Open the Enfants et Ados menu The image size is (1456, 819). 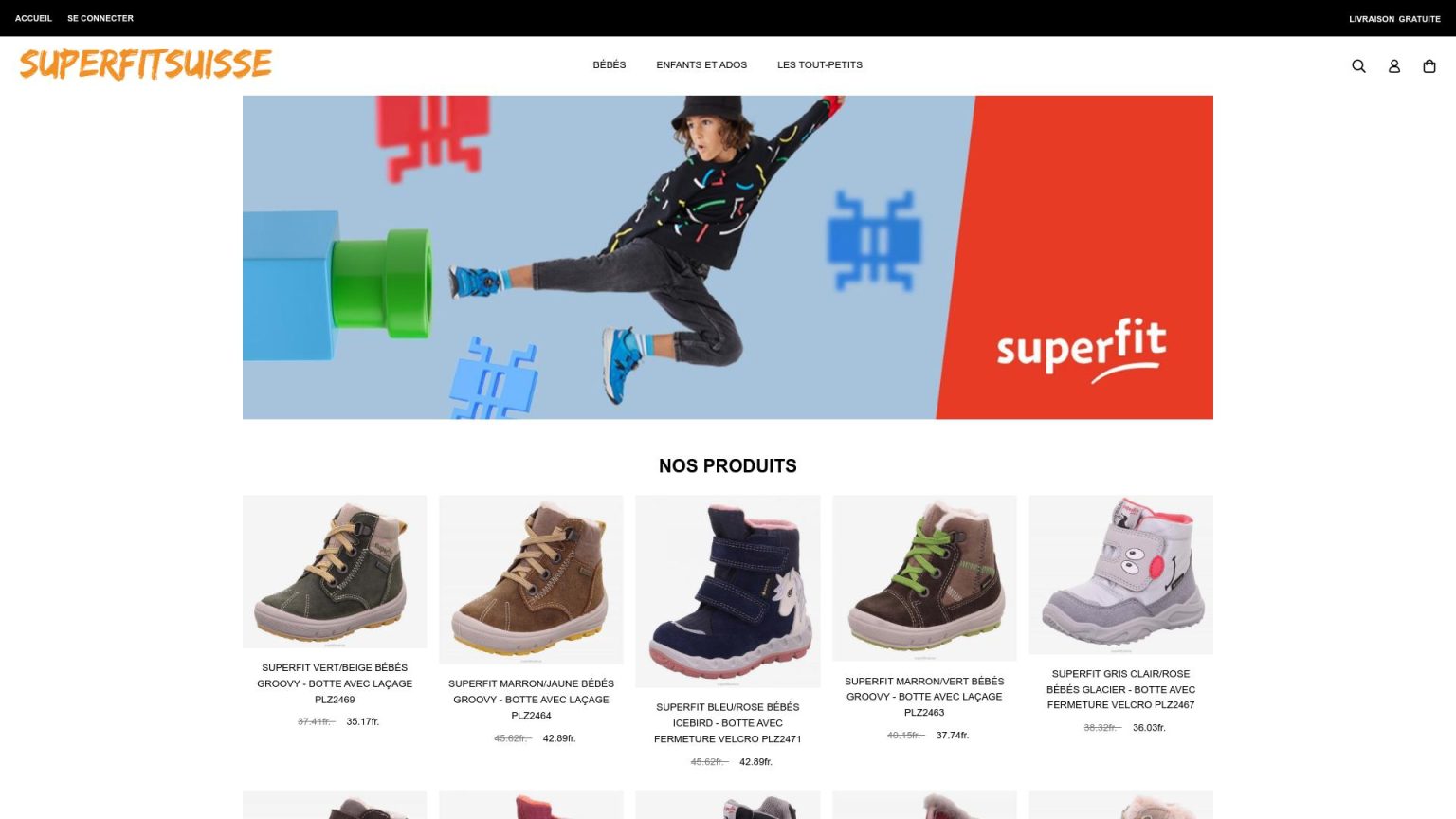coord(701,64)
